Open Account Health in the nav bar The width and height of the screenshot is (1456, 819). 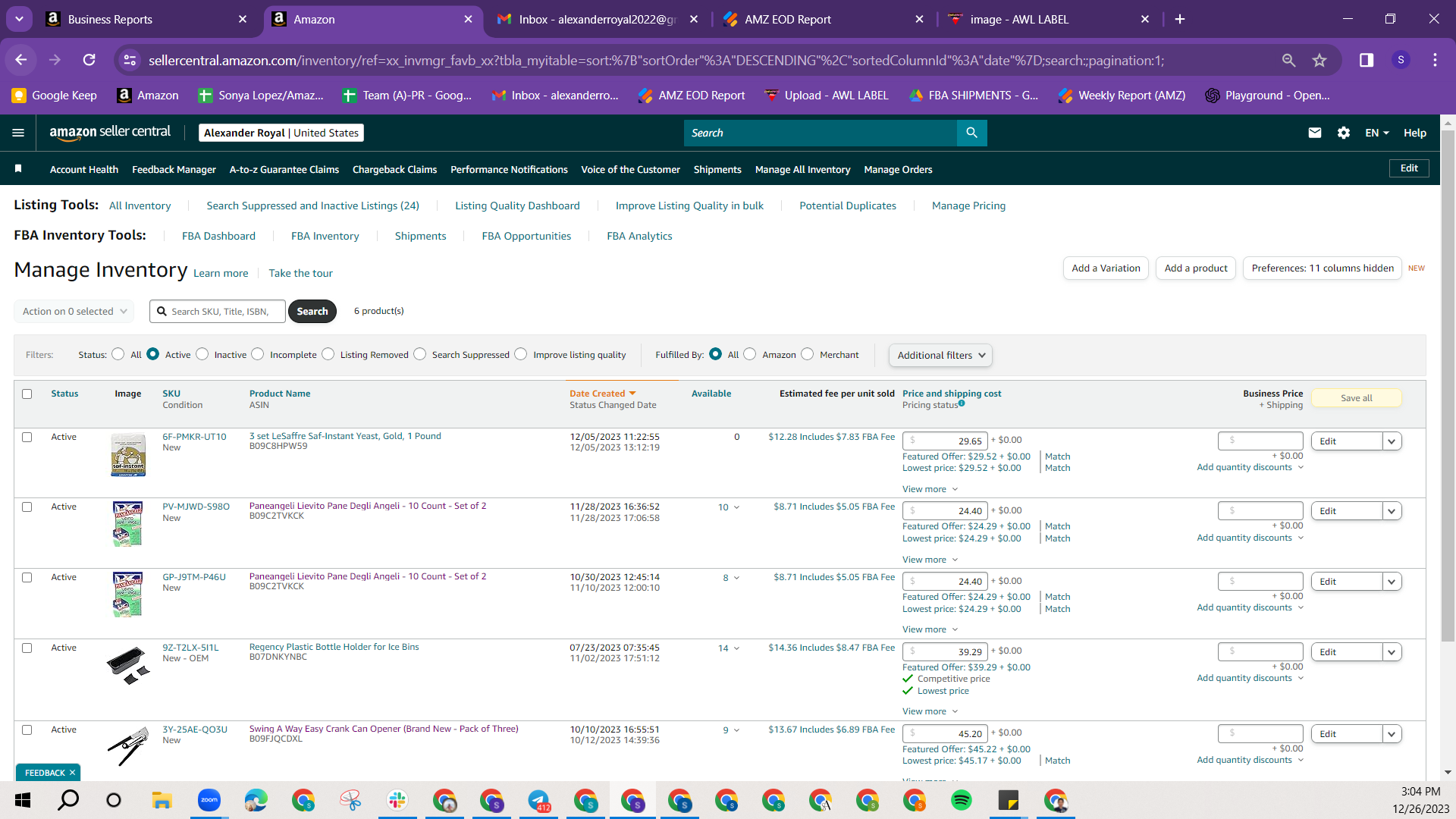tap(84, 169)
